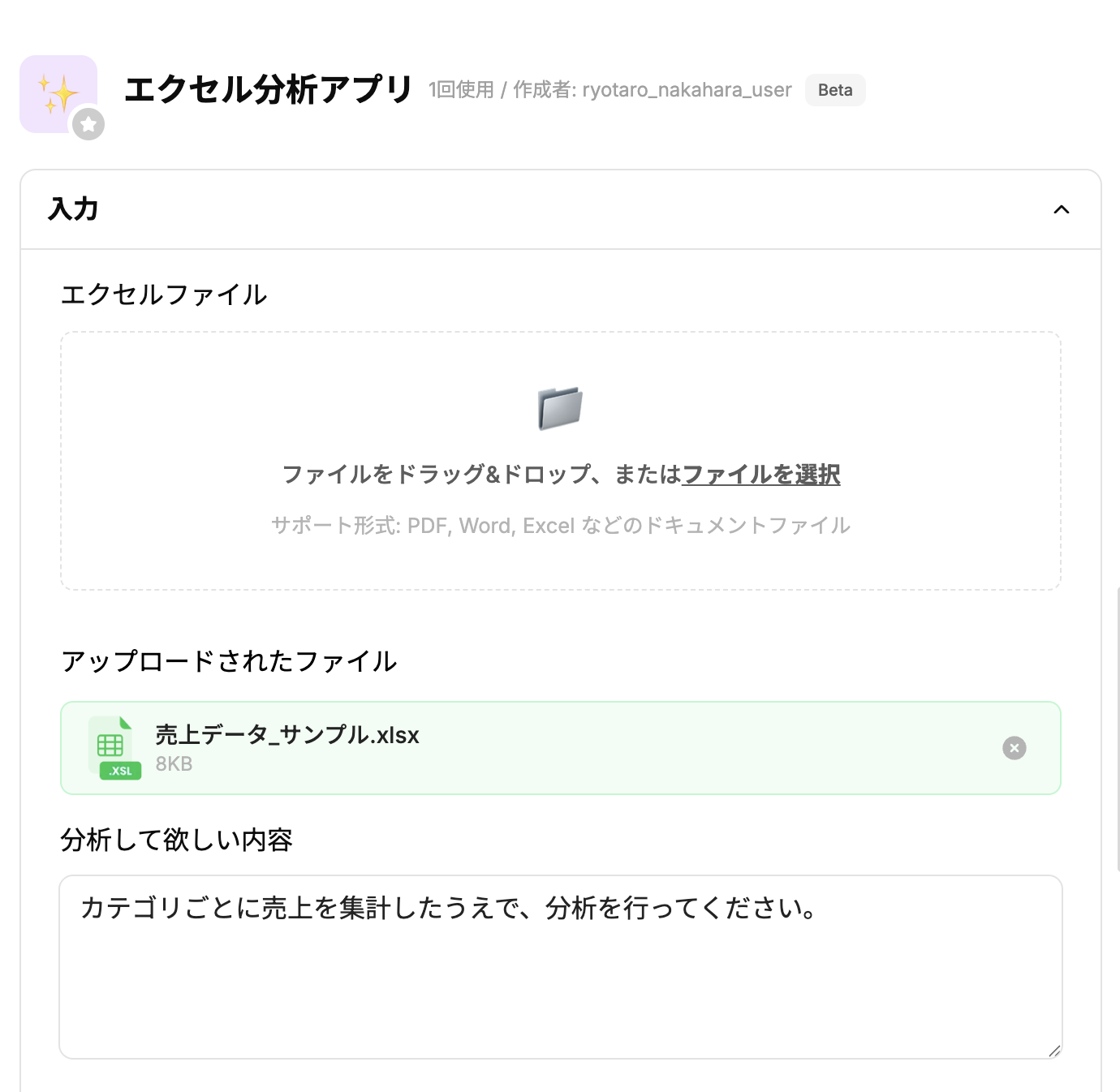Screen dimensions: 1120x1092
Task: Toggle the star favorite badge
Action: point(88,124)
